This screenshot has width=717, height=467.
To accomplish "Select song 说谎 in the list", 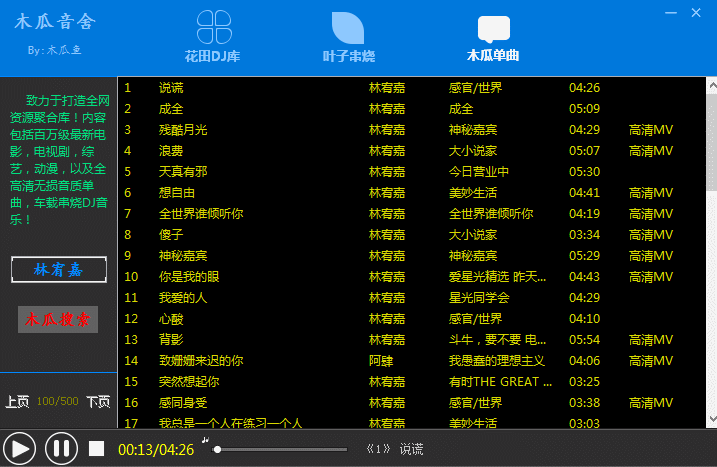I will [x=171, y=88].
